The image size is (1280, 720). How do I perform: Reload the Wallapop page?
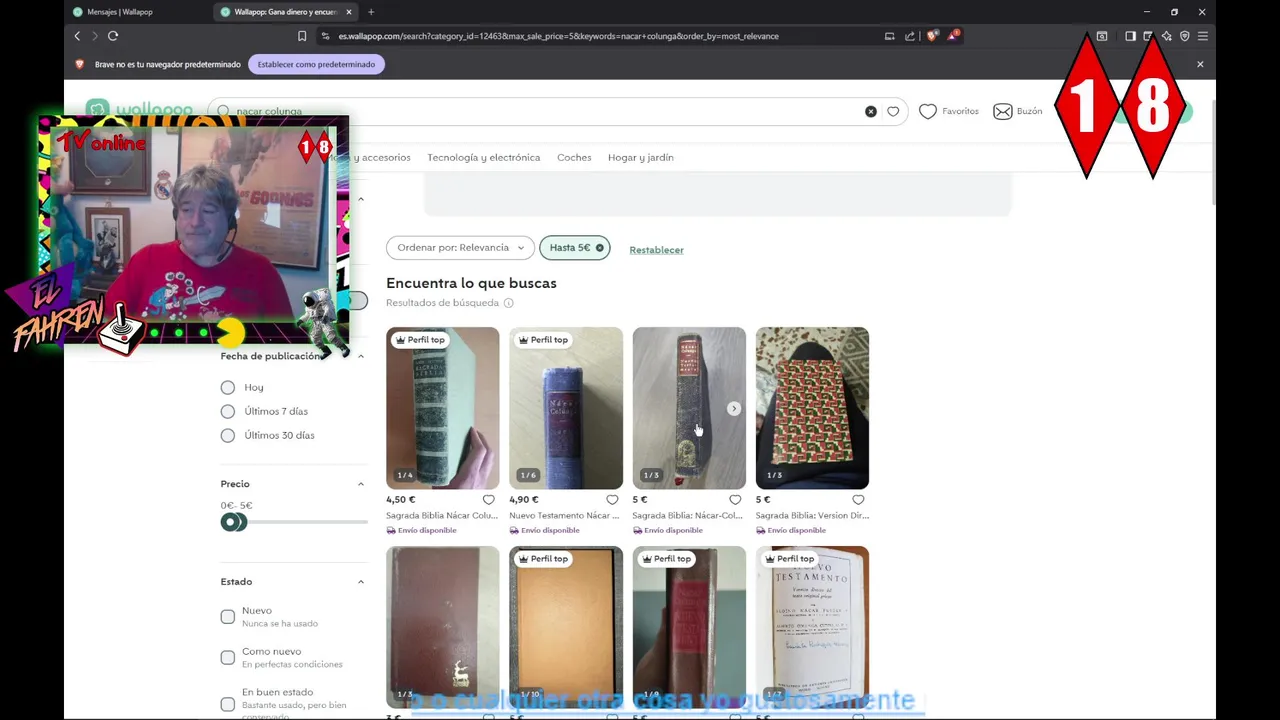point(113,36)
